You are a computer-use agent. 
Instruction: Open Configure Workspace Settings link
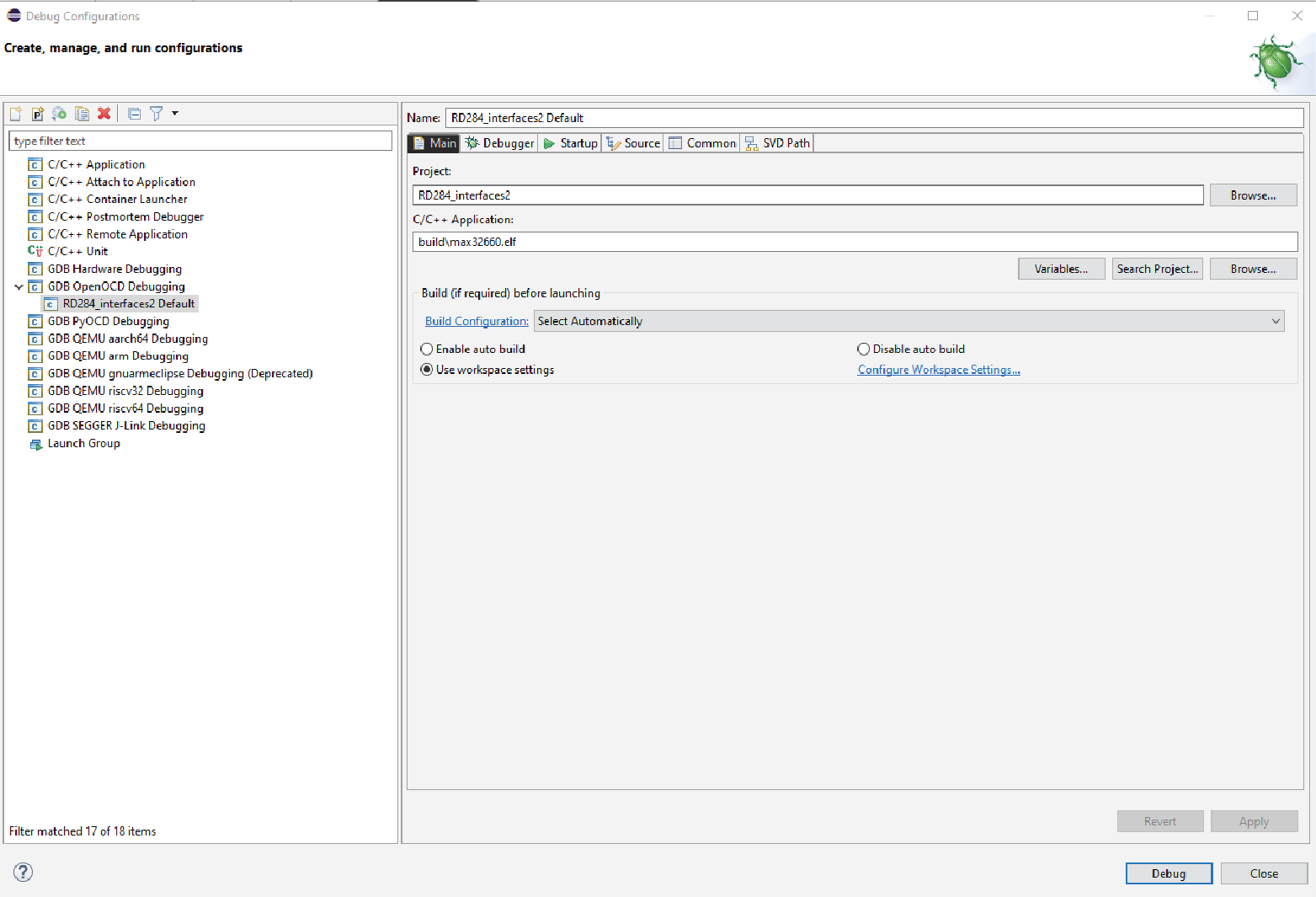pos(939,370)
